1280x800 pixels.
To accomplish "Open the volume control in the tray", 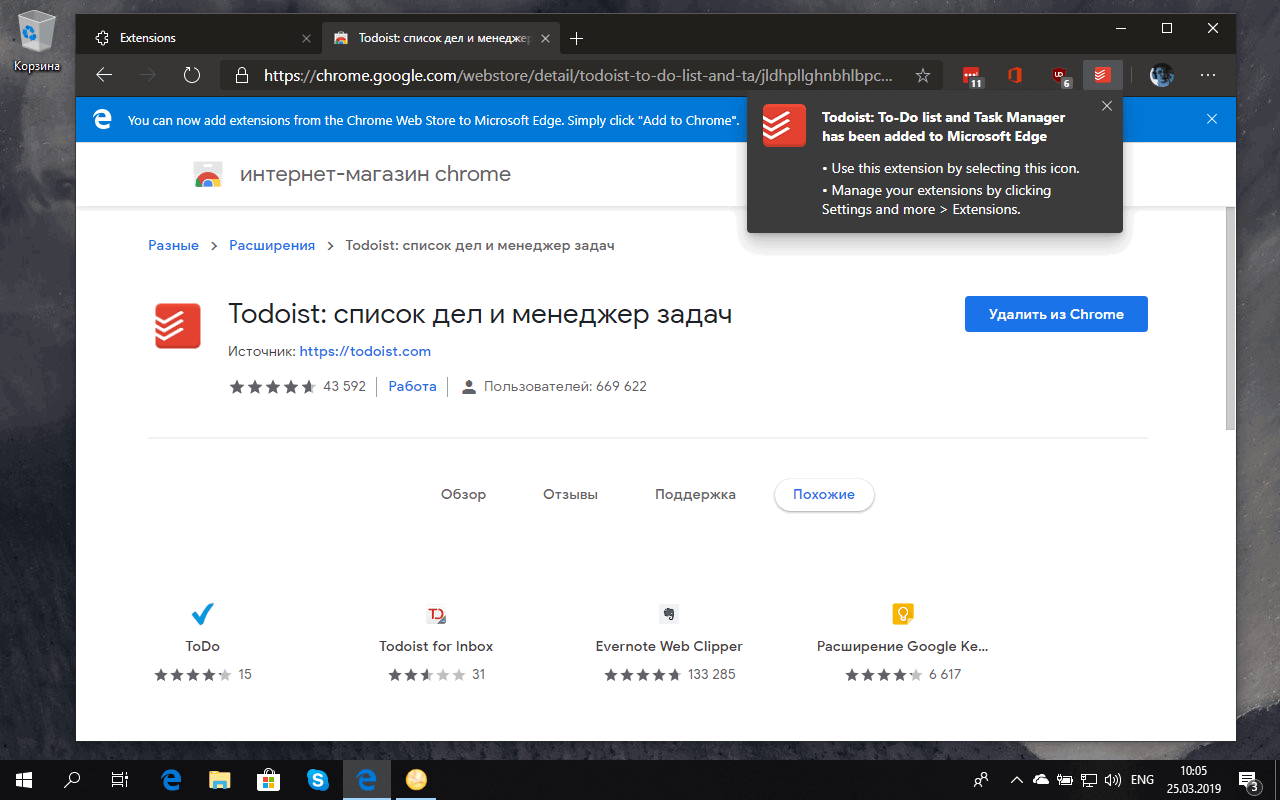I will pyautogui.click(x=1114, y=779).
